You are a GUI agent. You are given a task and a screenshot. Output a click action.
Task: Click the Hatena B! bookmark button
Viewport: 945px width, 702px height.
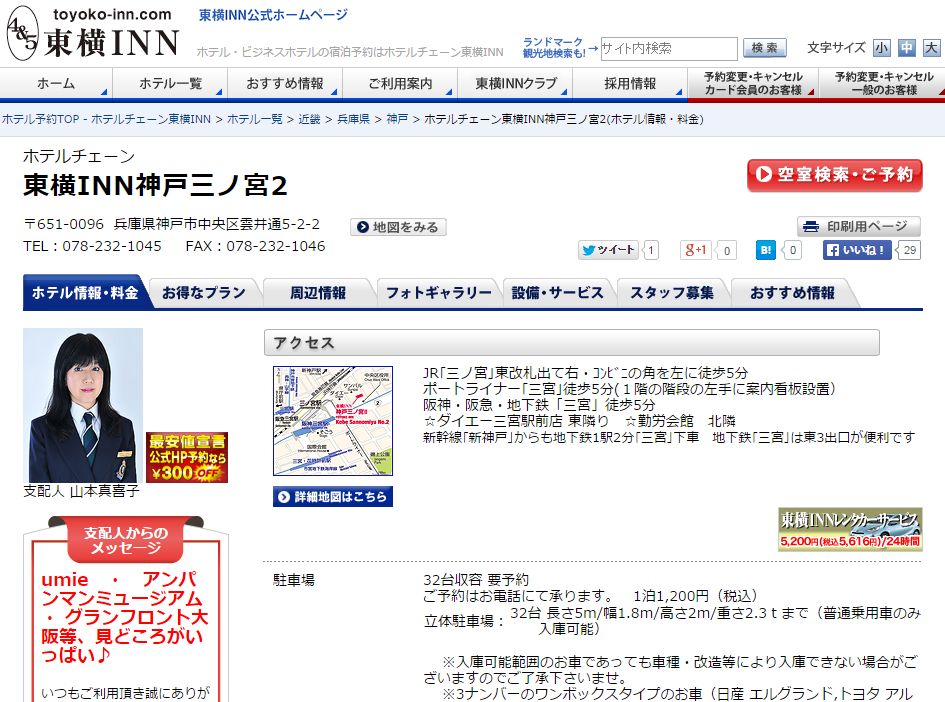pyautogui.click(x=765, y=250)
